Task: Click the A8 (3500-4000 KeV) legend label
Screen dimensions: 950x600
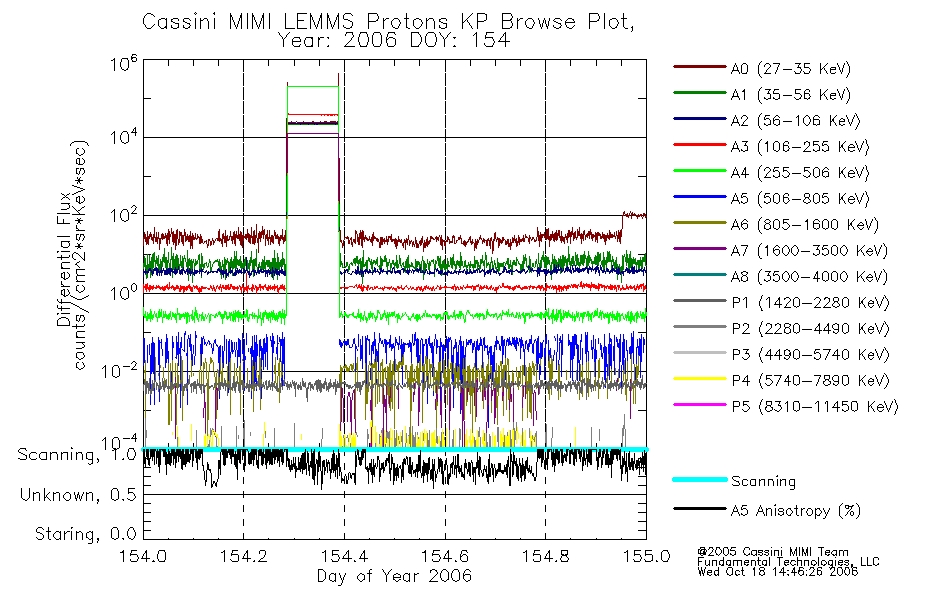Action: [809, 277]
